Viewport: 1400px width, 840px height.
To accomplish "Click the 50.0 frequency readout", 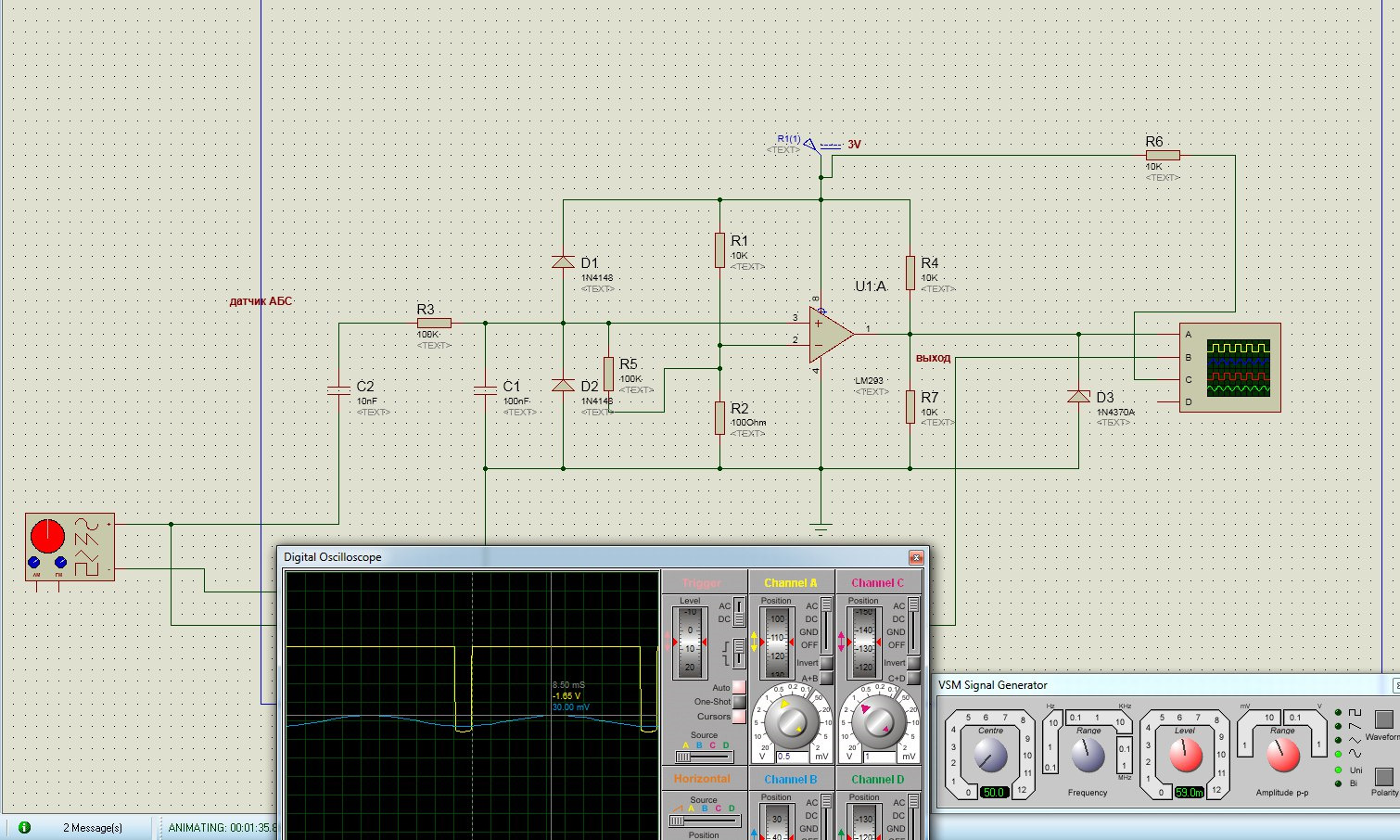I will (x=995, y=793).
